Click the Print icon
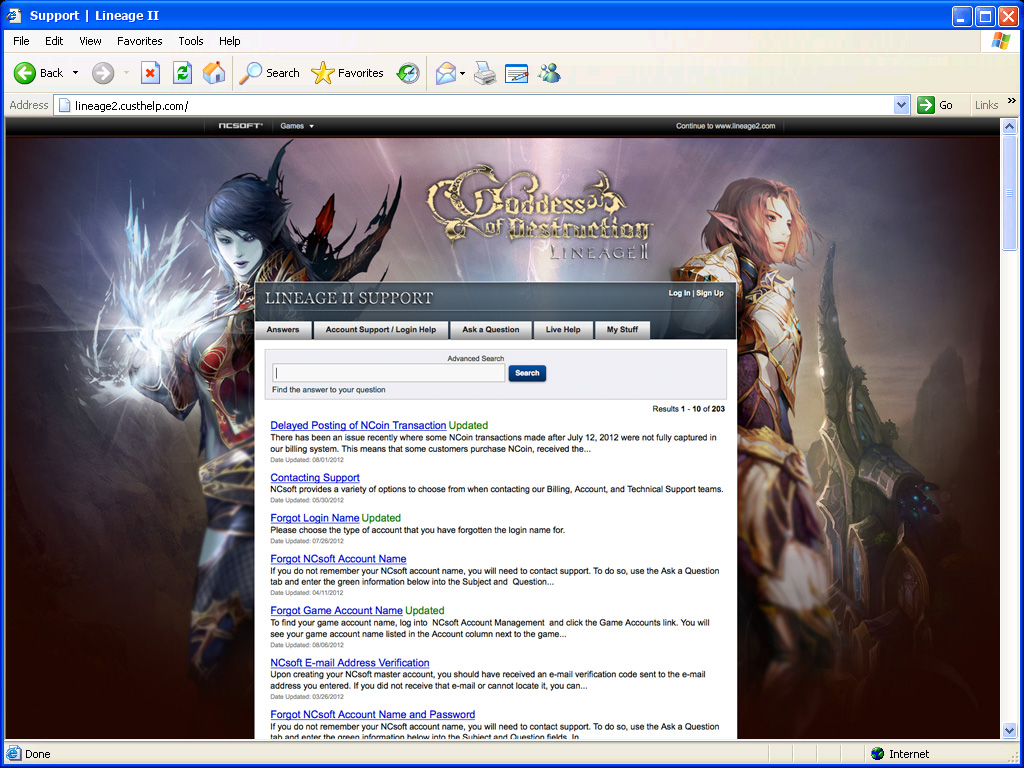 coord(482,73)
